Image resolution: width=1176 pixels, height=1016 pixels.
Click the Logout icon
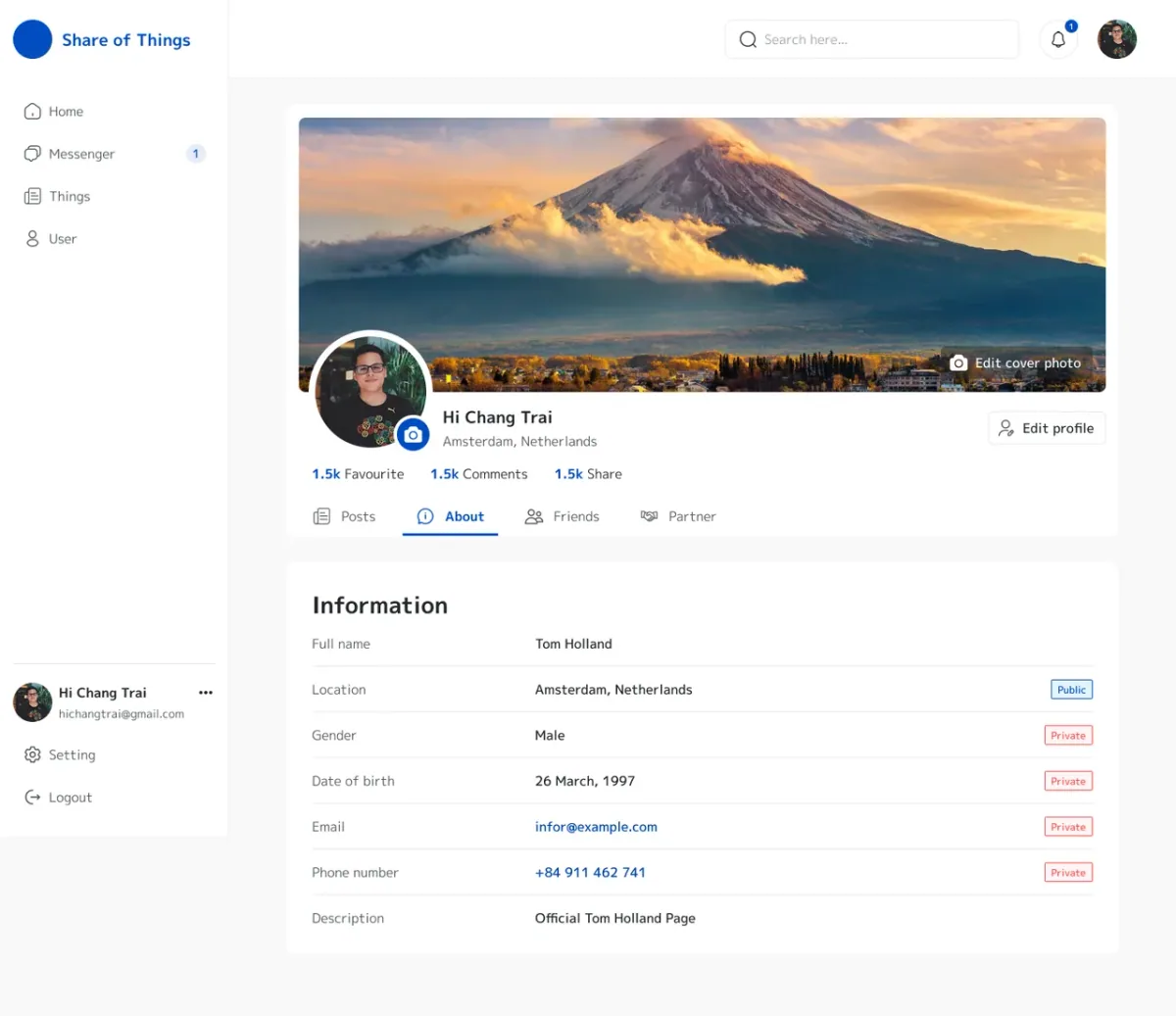[x=32, y=798]
